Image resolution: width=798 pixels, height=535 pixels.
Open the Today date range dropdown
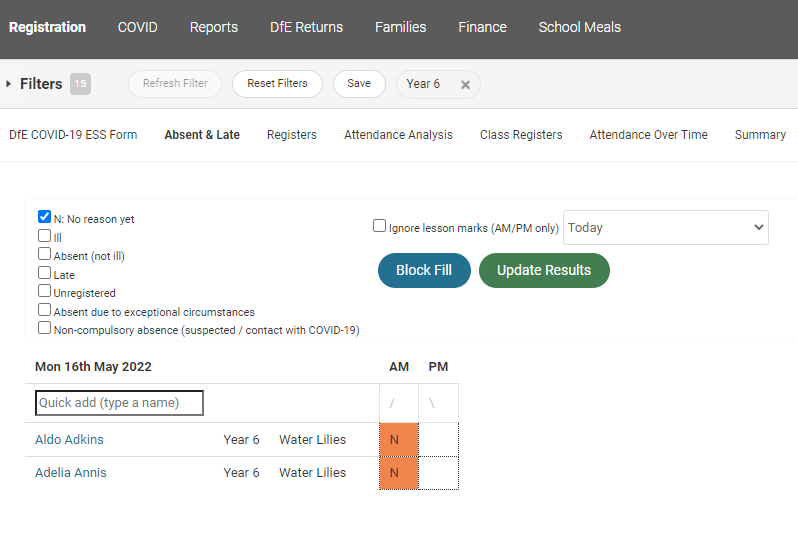pos(666,227)
